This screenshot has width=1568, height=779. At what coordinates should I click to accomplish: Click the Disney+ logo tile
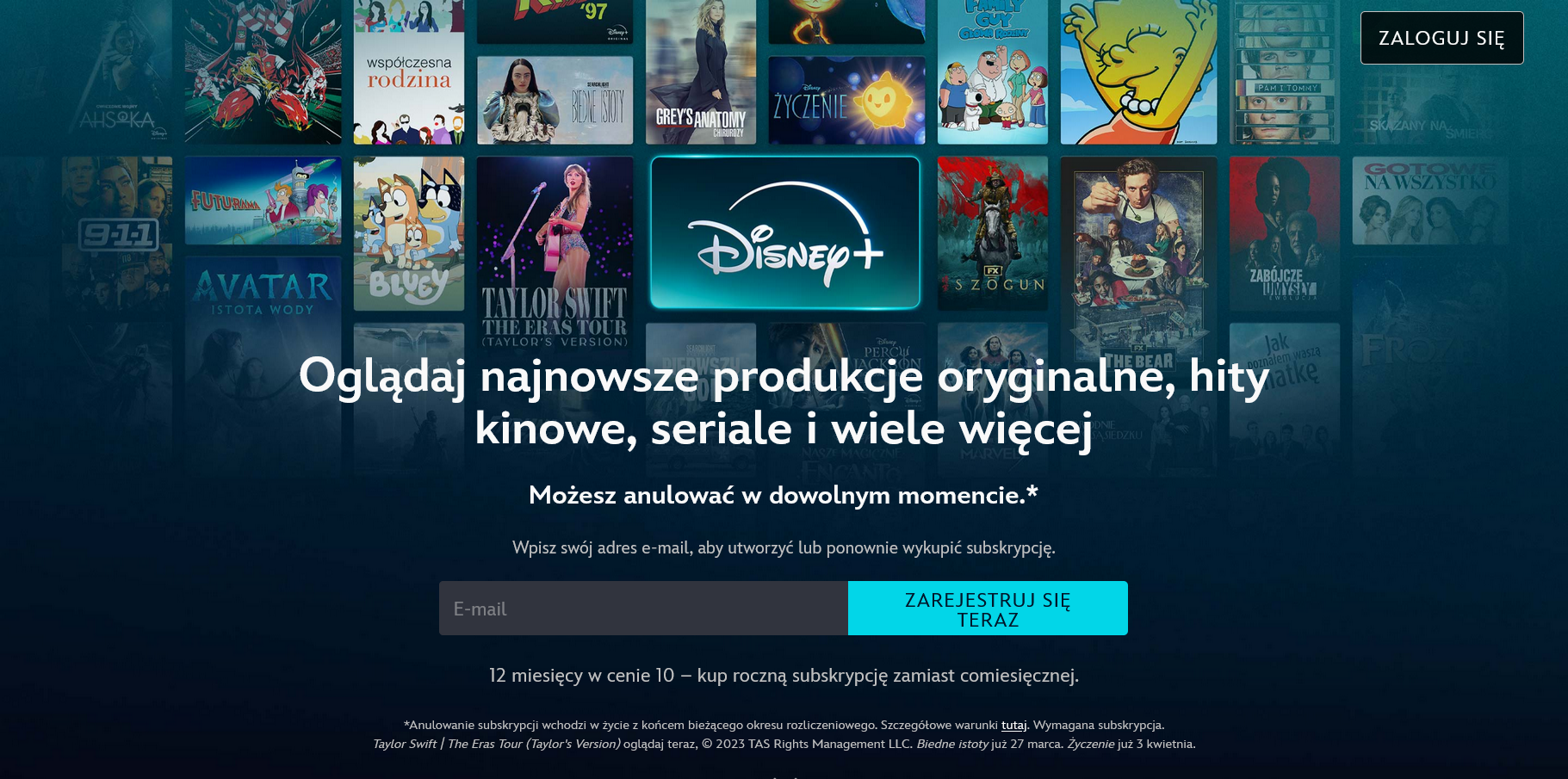point(785,232)
